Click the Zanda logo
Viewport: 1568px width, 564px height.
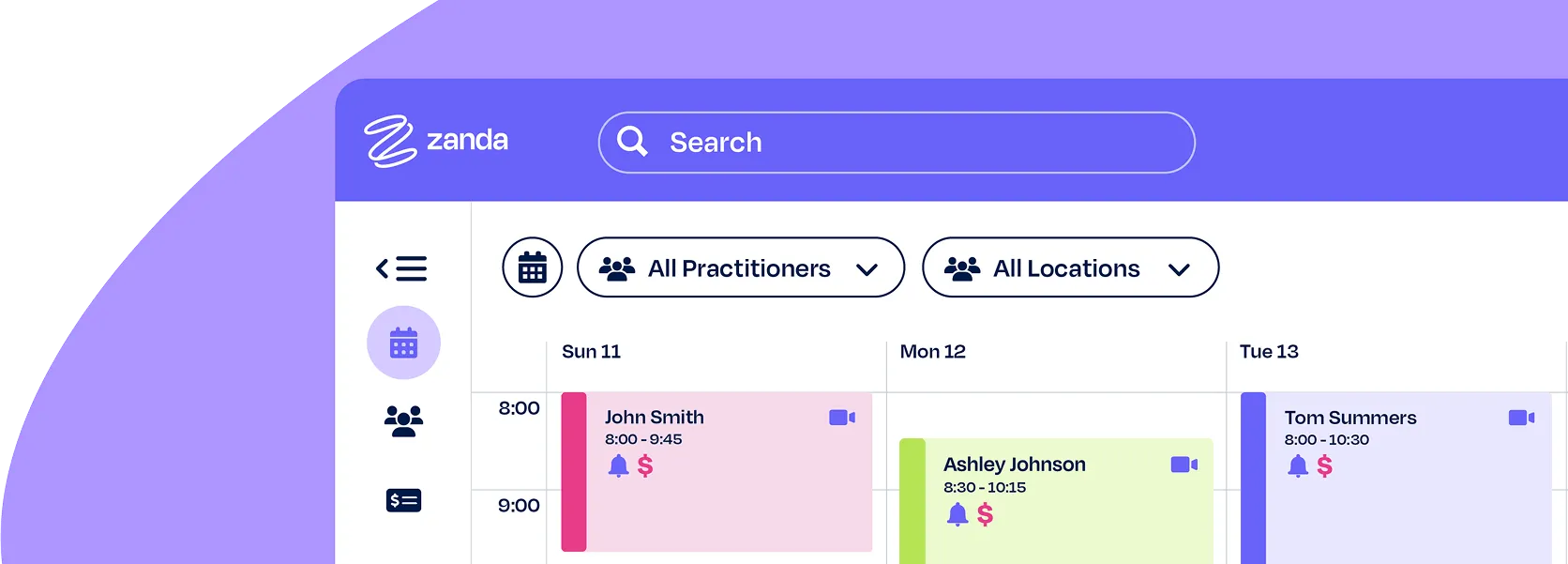click(436, 142)
